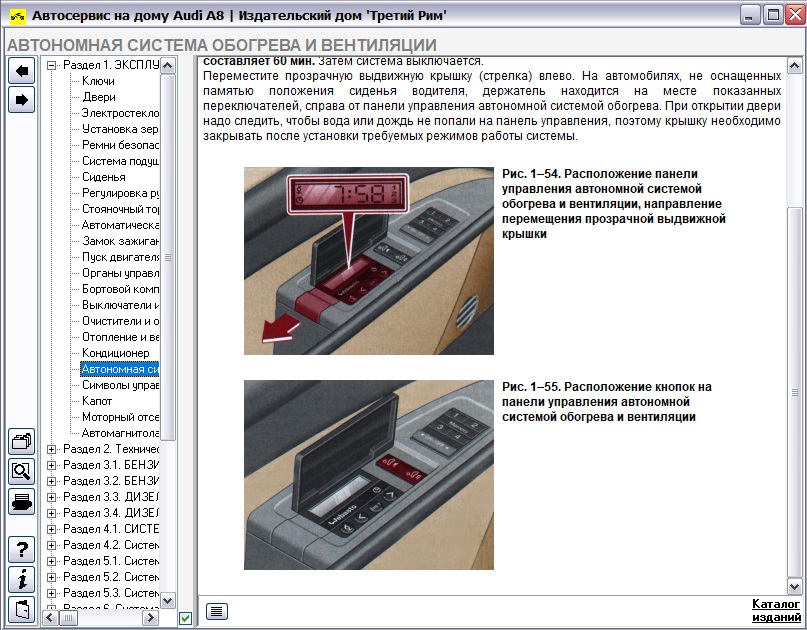Expand the Раздел 2 tree node

(51, 449)
